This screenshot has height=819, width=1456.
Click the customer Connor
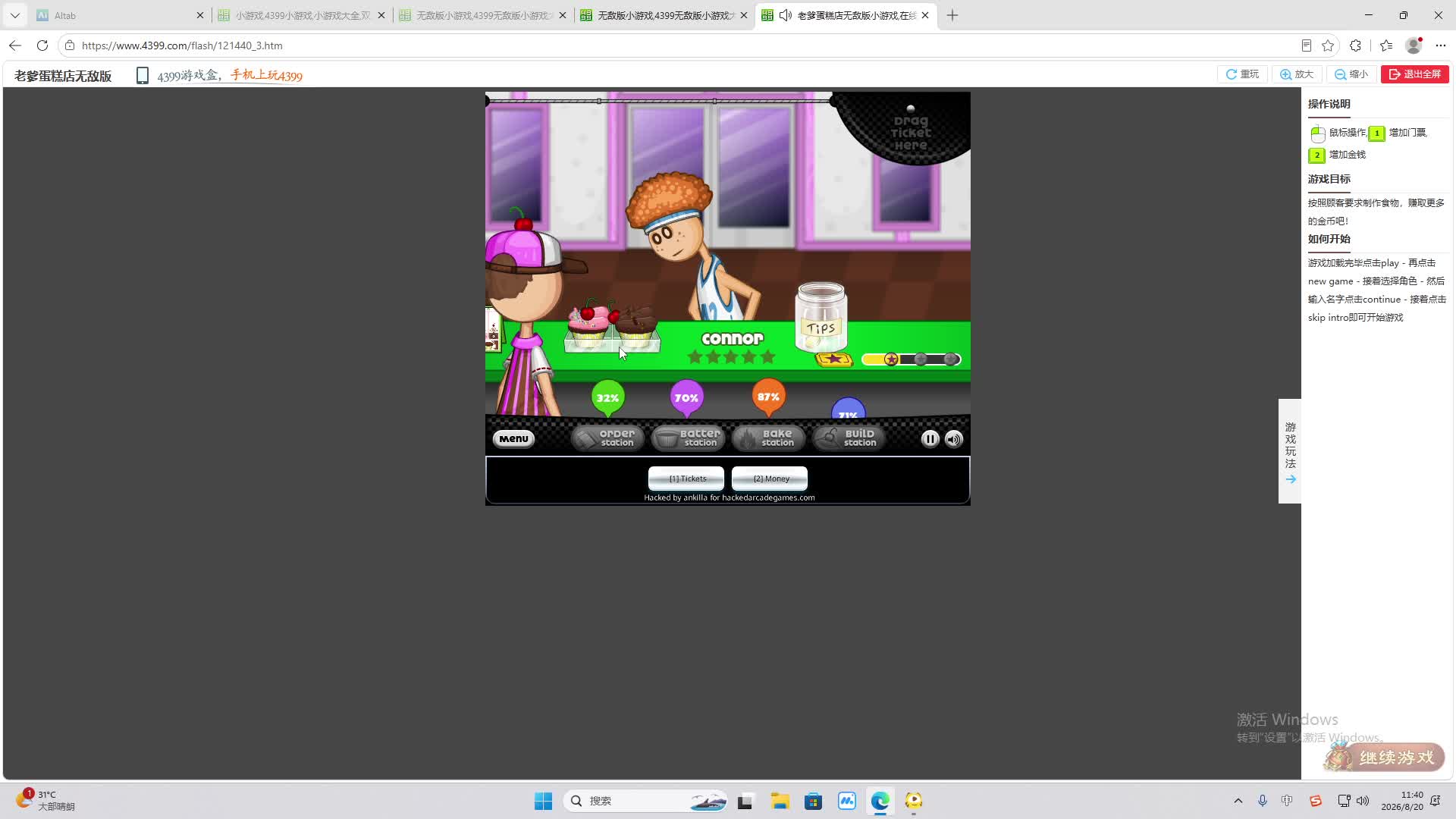(x=692, y=246)
